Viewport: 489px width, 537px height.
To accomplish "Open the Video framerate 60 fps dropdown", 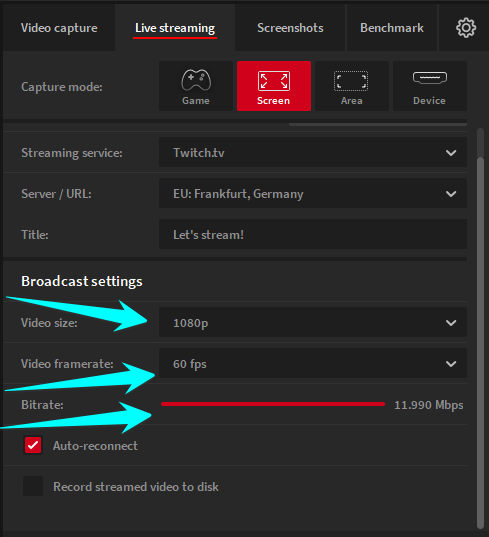I will click(313, 363).
